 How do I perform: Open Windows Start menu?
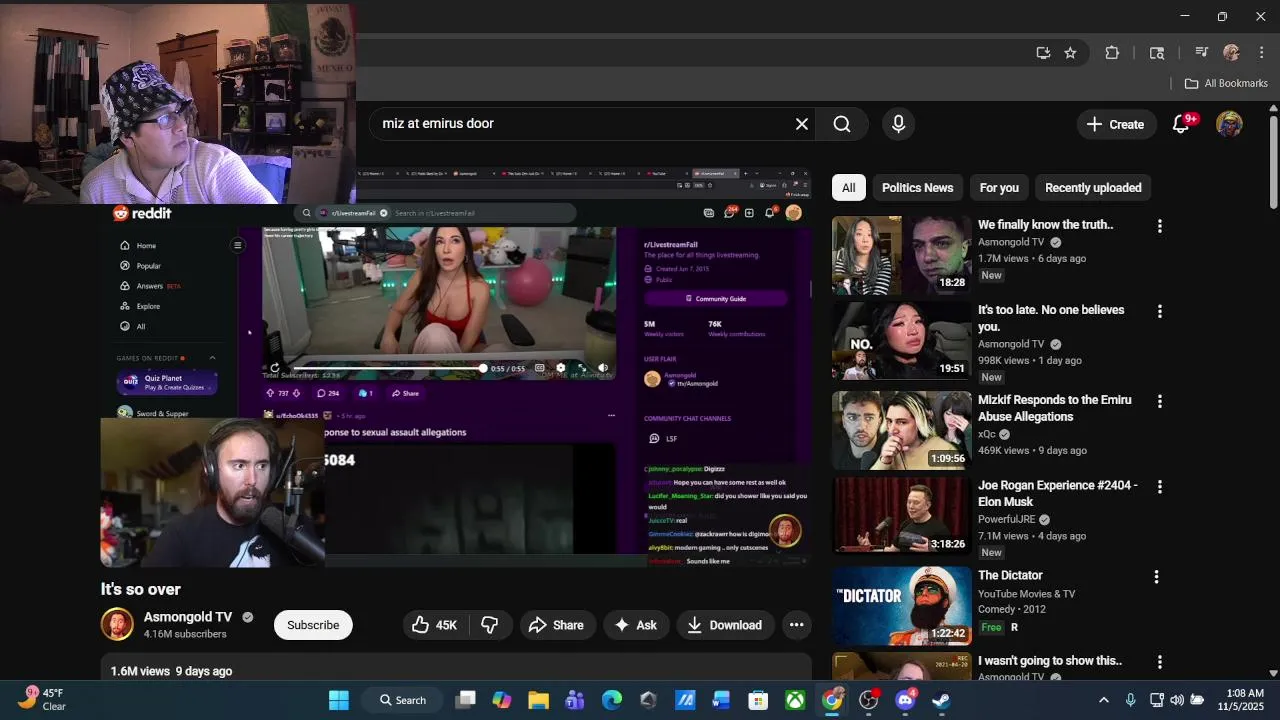[x=339, y=700]
